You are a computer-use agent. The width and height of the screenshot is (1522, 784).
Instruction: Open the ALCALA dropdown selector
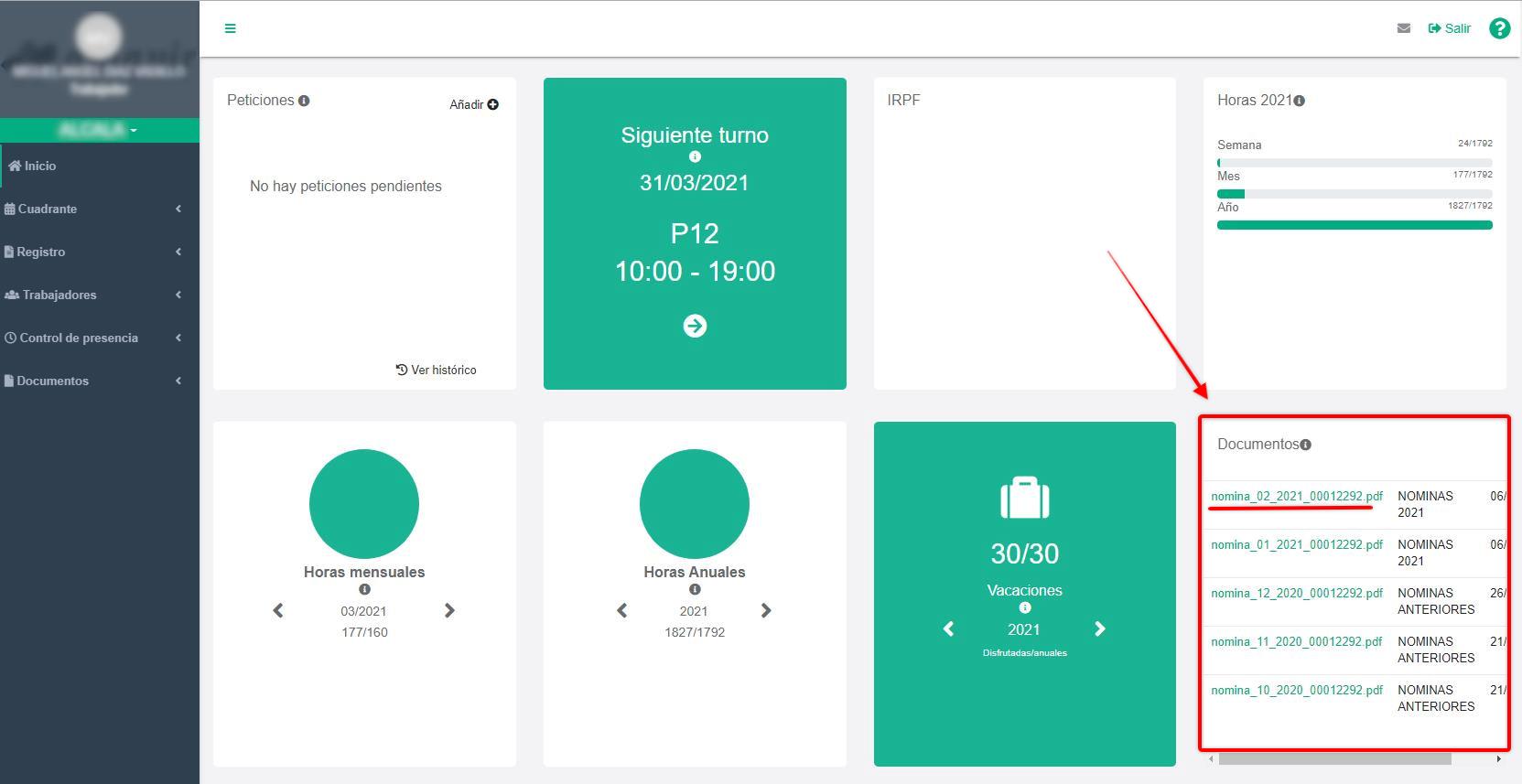pos(99,130)
